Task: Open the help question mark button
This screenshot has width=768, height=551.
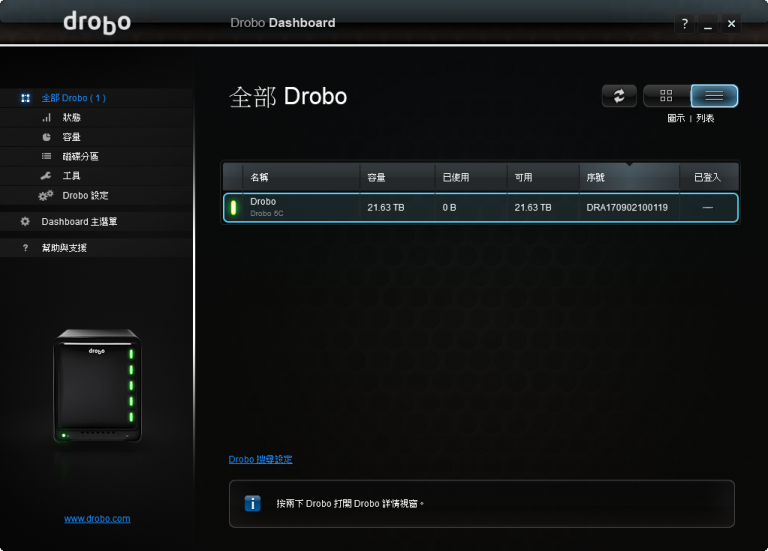Action: [685, 24]
